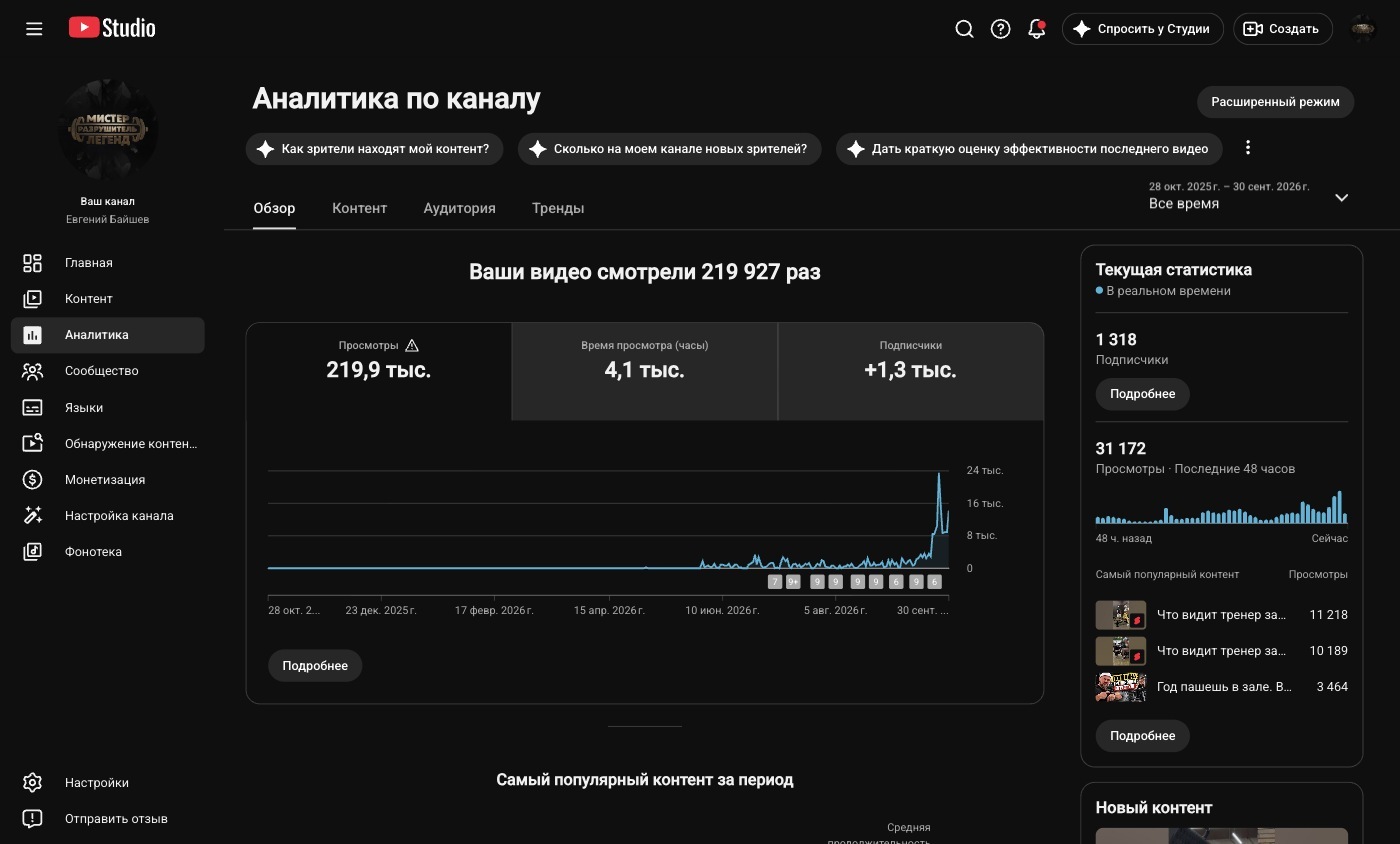
Task: Click the views warning triangle icon
Action: pyautogui.click(x=411, y=346)
